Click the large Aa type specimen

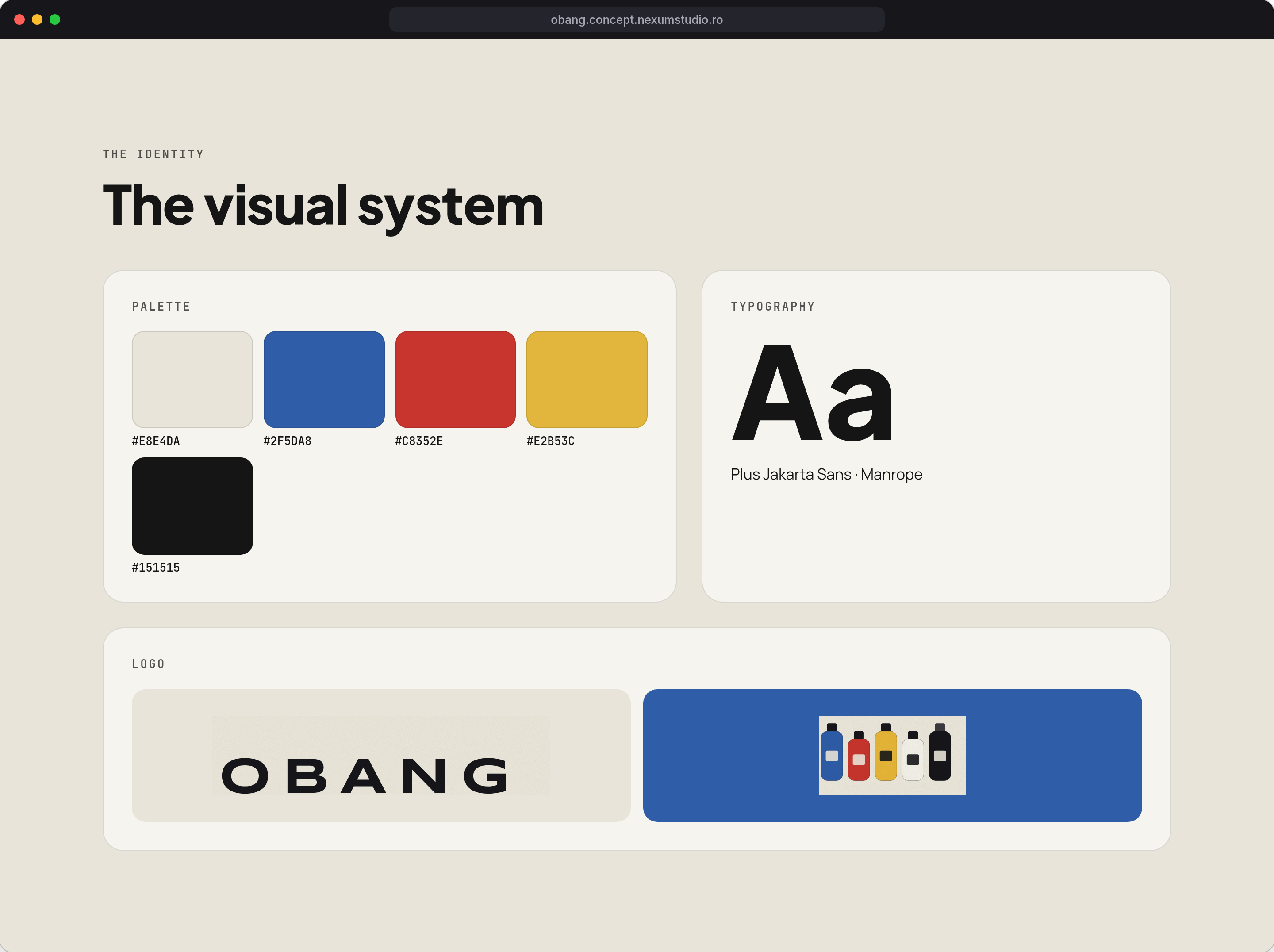(812, 393)
